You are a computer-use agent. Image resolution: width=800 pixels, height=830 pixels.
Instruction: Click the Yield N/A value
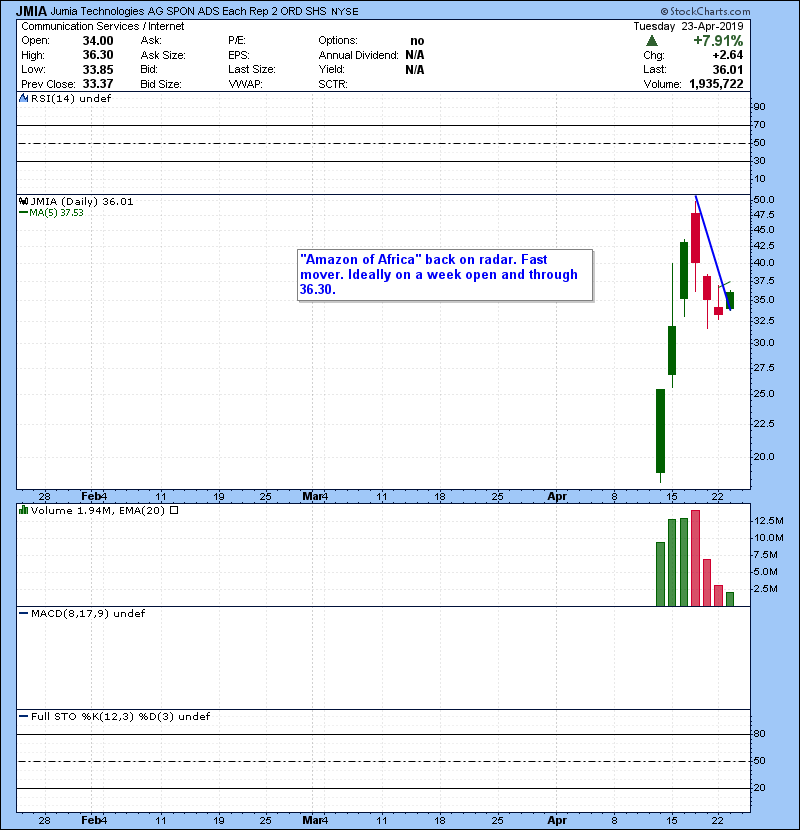(415, 69)
